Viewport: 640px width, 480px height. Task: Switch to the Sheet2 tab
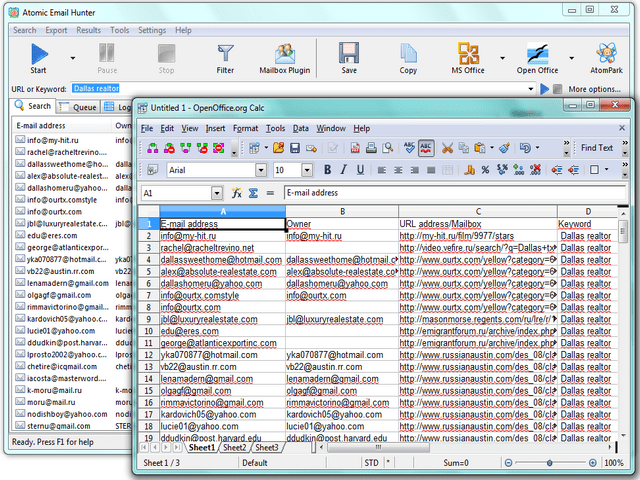[x=234, y=448]
